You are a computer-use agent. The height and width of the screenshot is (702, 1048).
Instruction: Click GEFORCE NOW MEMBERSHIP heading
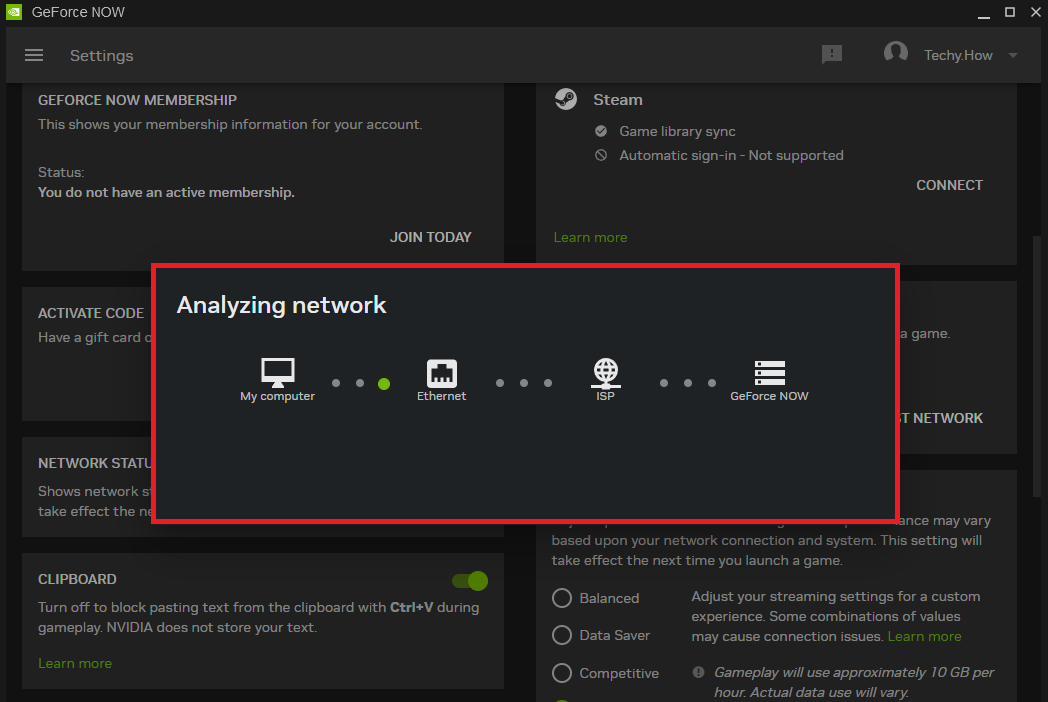click(x=137, y=100)
